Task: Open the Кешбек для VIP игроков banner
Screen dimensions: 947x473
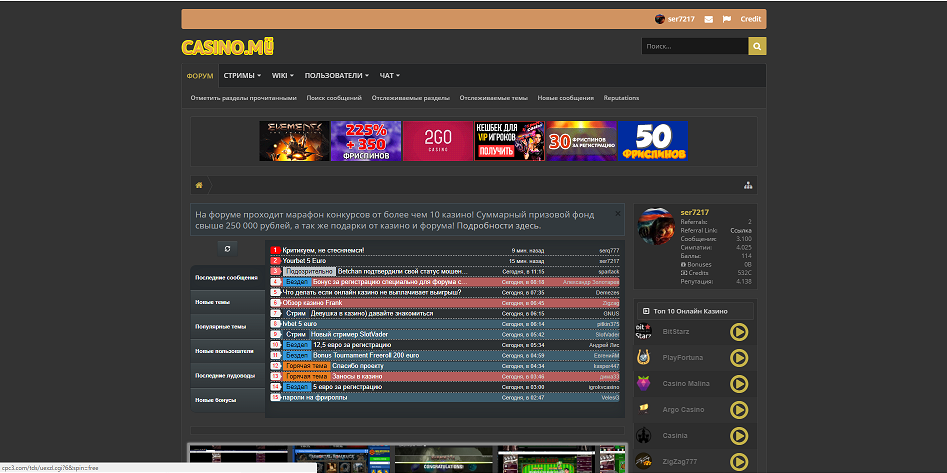Action: (x=510, y=141)
